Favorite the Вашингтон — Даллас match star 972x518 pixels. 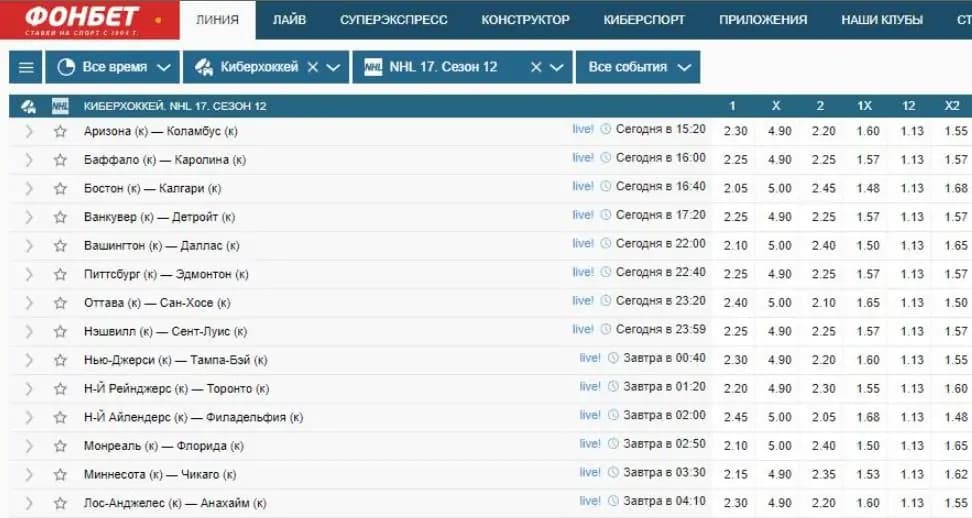click(60, 245)
